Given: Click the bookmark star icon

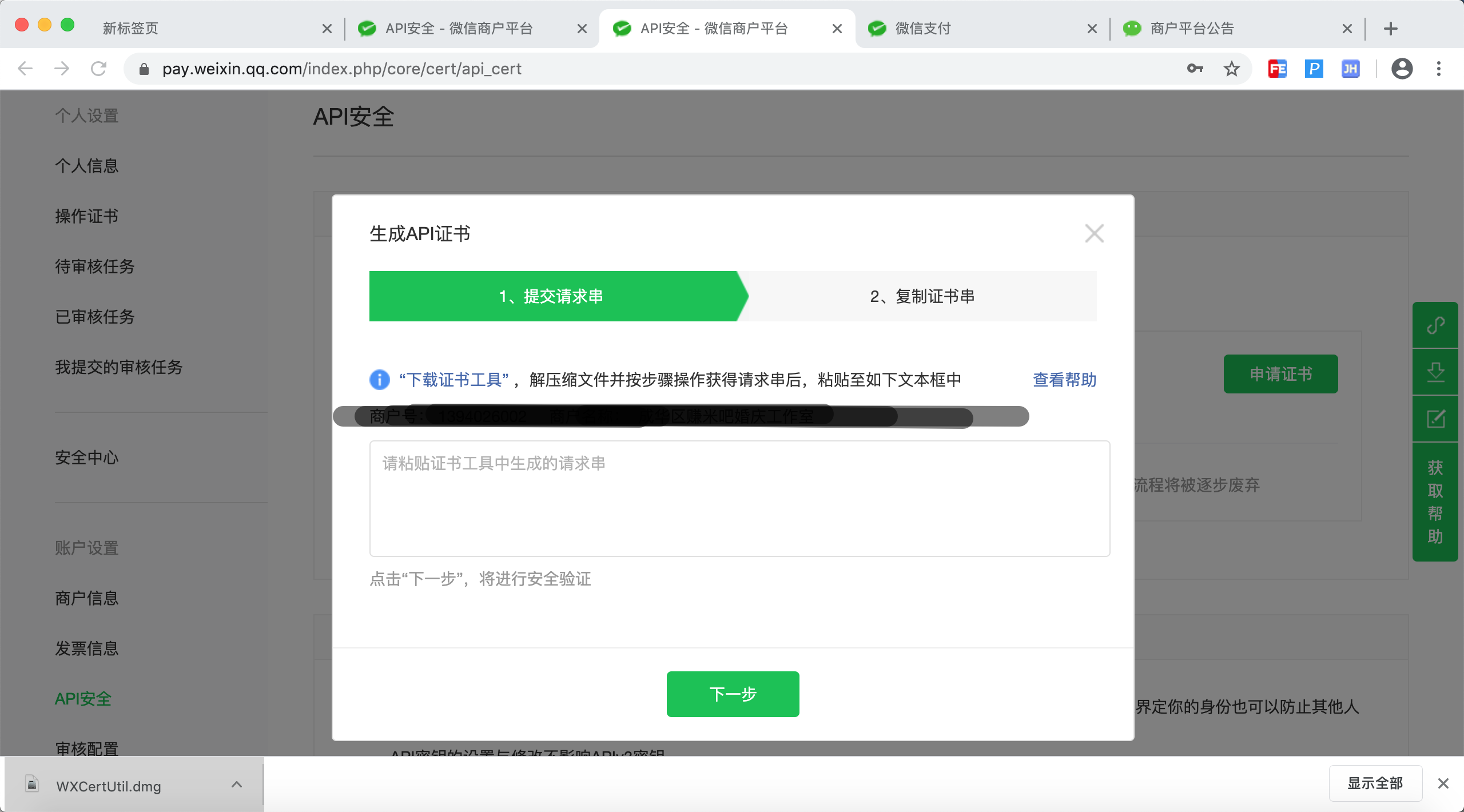Looking at the screenshot, I should coord(1231,69).
